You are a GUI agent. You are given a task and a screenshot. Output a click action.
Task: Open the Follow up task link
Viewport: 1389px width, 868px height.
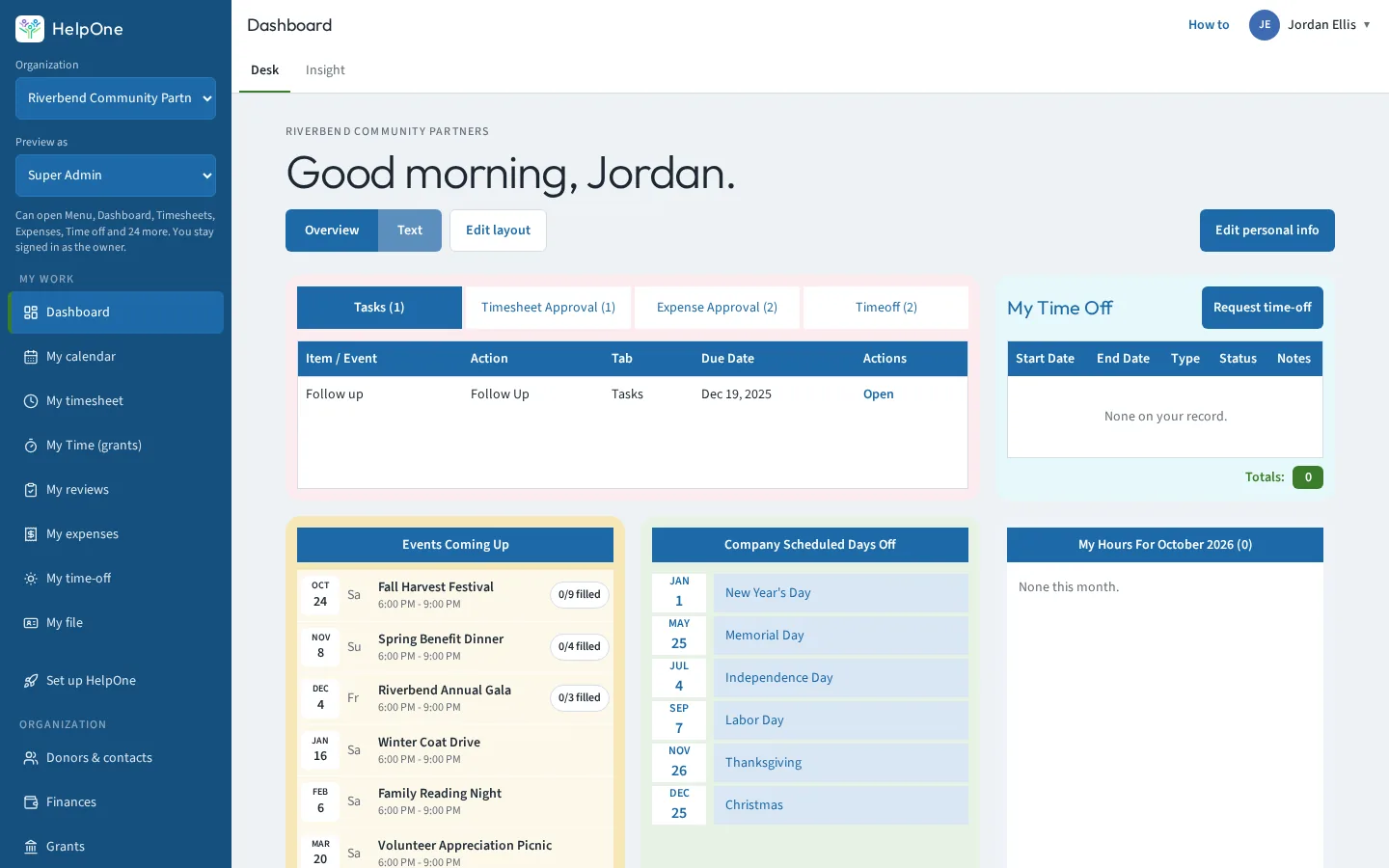[x=878, y=394]
